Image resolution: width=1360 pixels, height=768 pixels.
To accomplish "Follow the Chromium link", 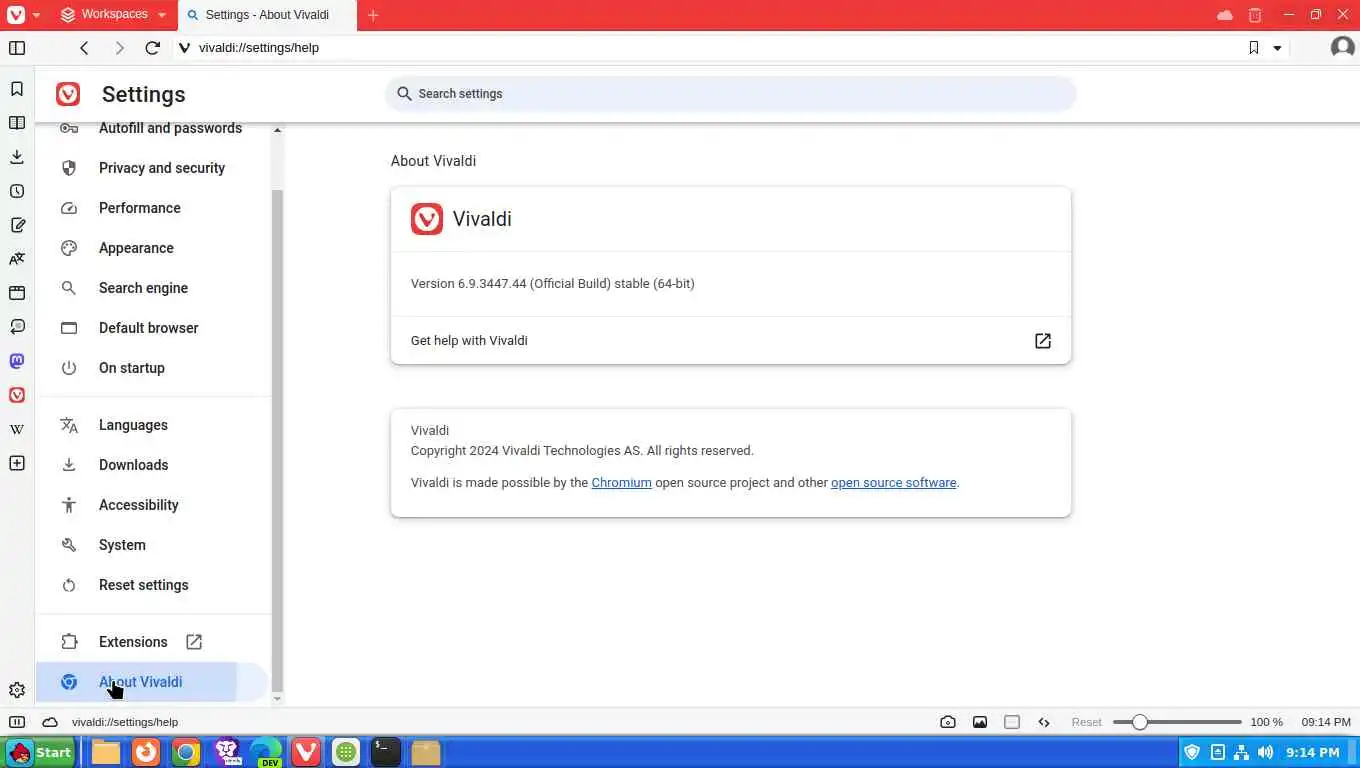I will coord(621,483).
